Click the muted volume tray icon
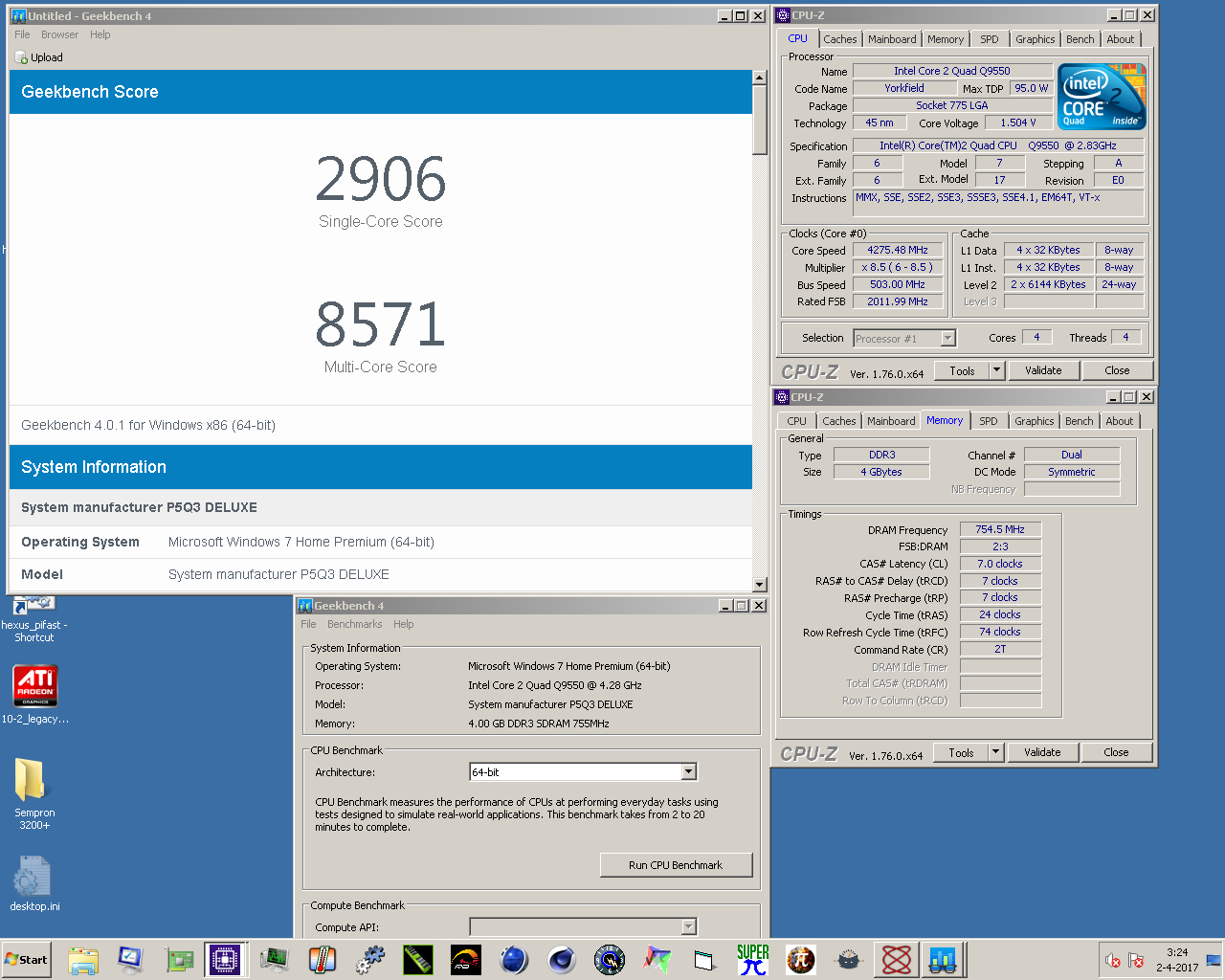The width and height of the screenshot is (1225, 980). coord(1113,960)
